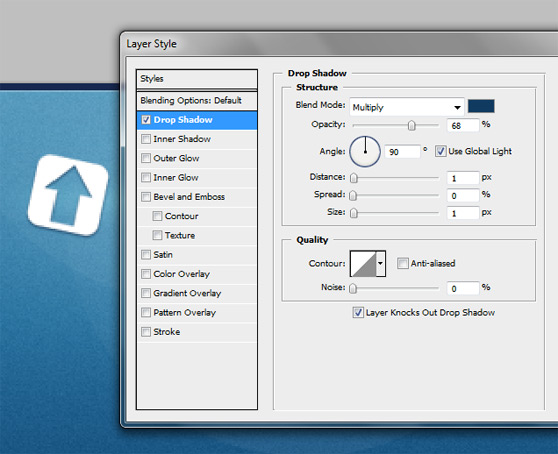Image resolution: width=558 pixels, height=454 pixels.
Task: Click the Contour curve thumbnail preview
Action: 363,264
